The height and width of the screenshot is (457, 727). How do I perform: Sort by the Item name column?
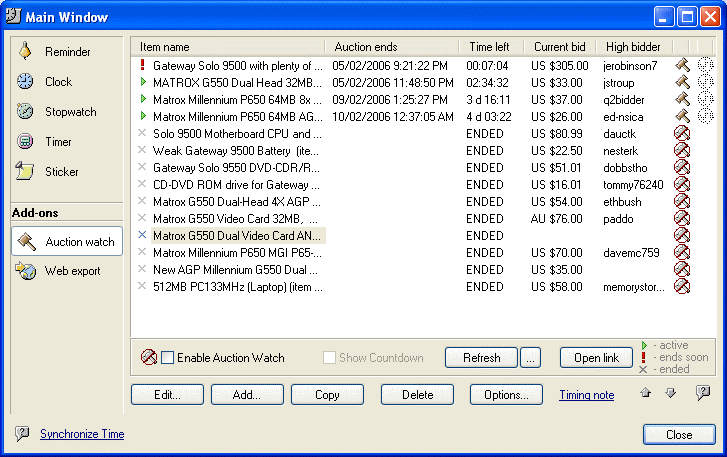click(228, 47)
